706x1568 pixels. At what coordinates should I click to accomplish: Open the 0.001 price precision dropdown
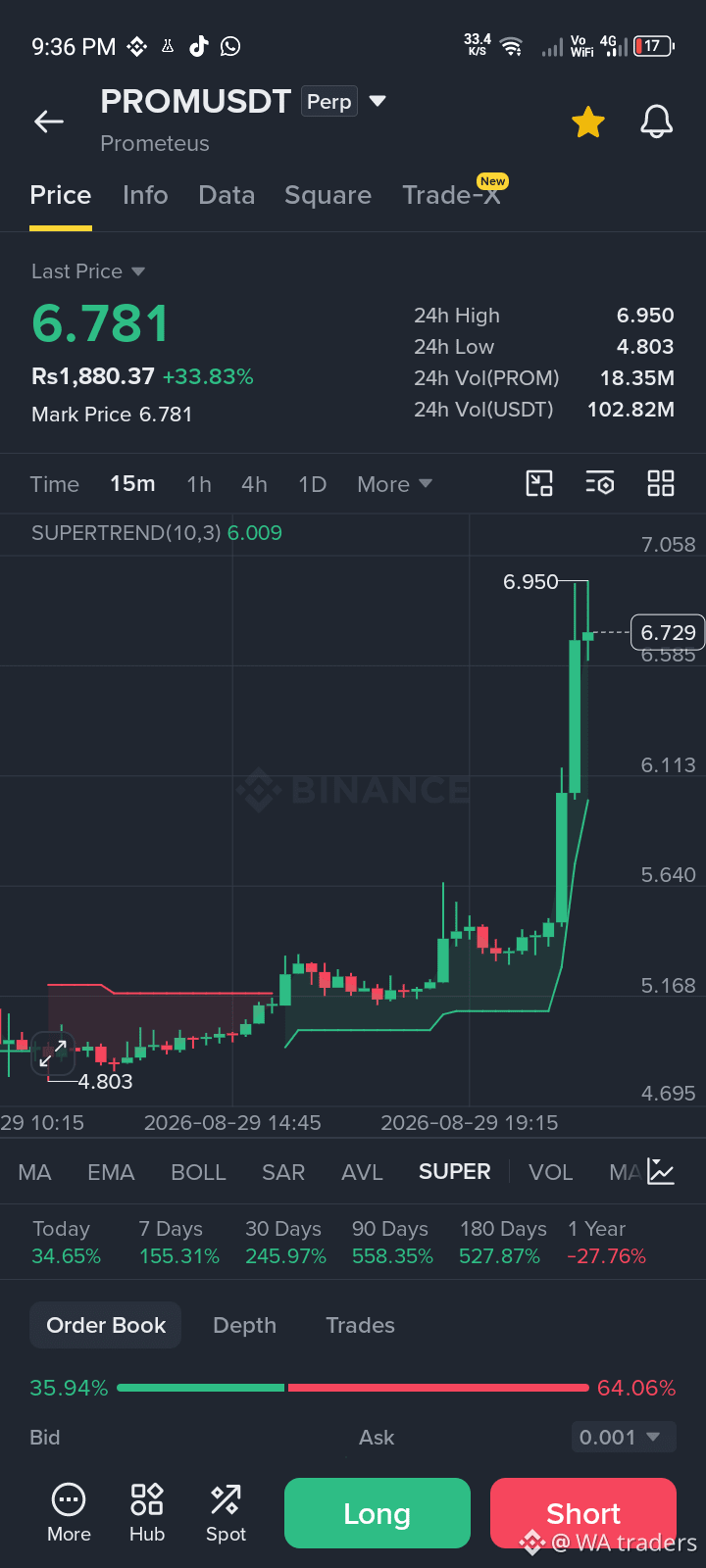pyautogui.click(x=624, y=1437)
